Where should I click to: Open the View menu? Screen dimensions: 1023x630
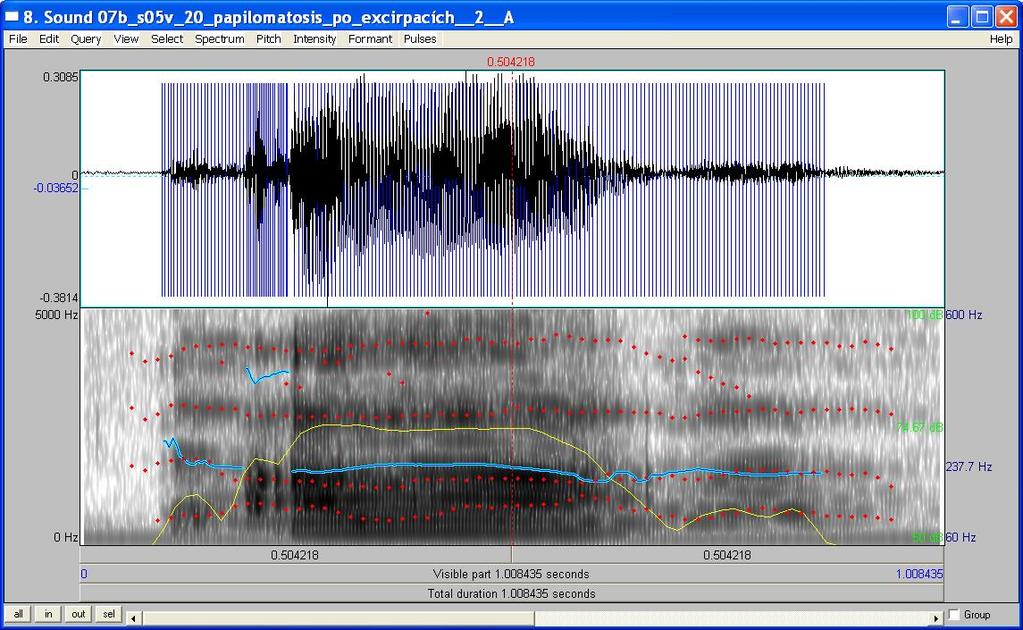[126, 39]
